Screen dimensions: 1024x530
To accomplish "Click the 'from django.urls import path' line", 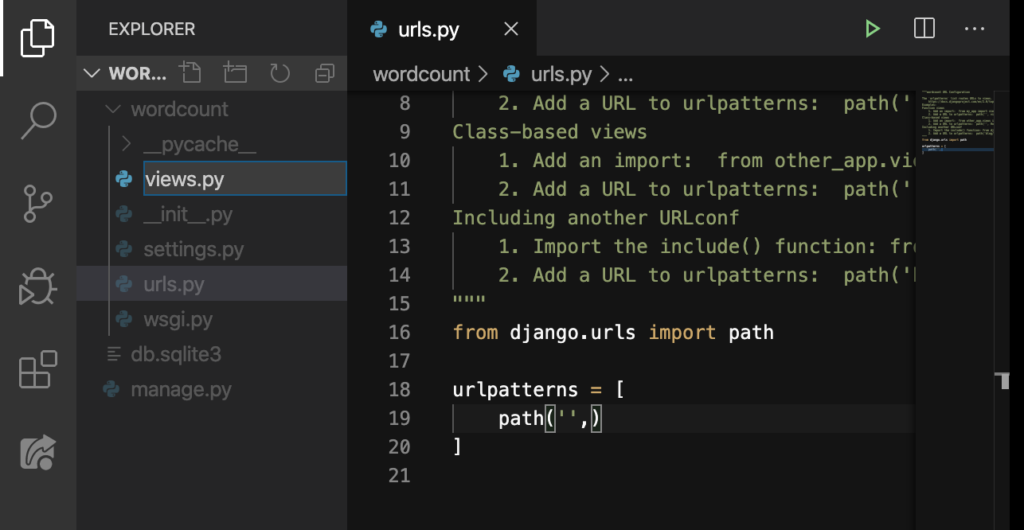I will [613, 332].
